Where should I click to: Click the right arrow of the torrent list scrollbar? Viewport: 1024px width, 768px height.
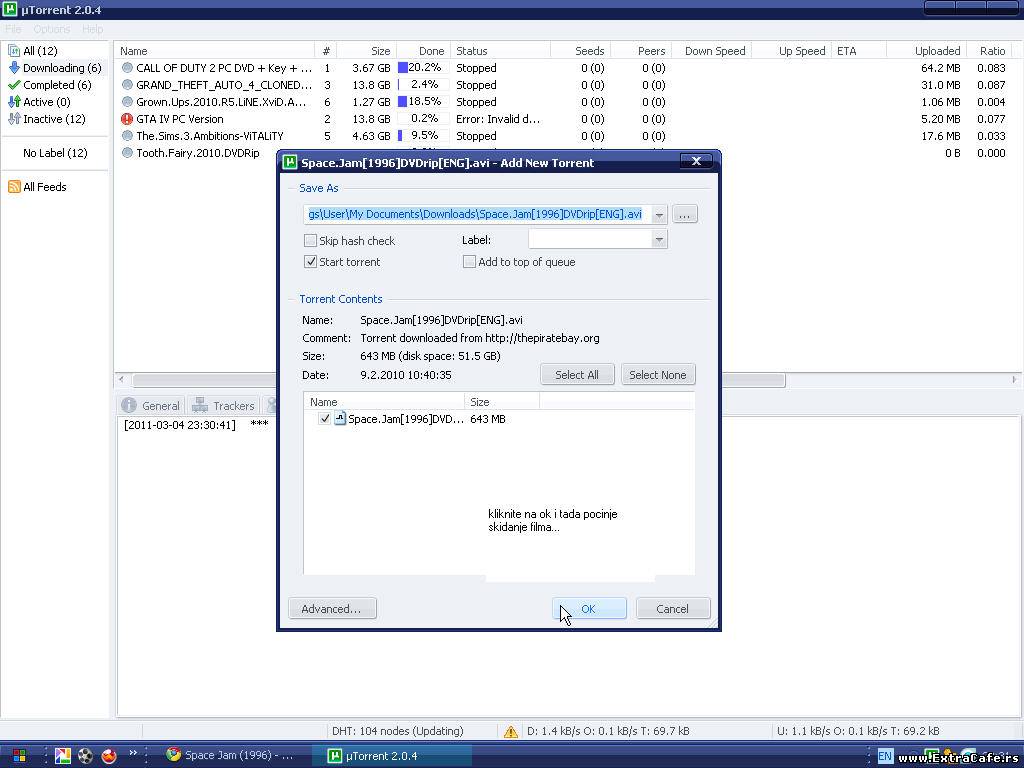click(1014, 379)
